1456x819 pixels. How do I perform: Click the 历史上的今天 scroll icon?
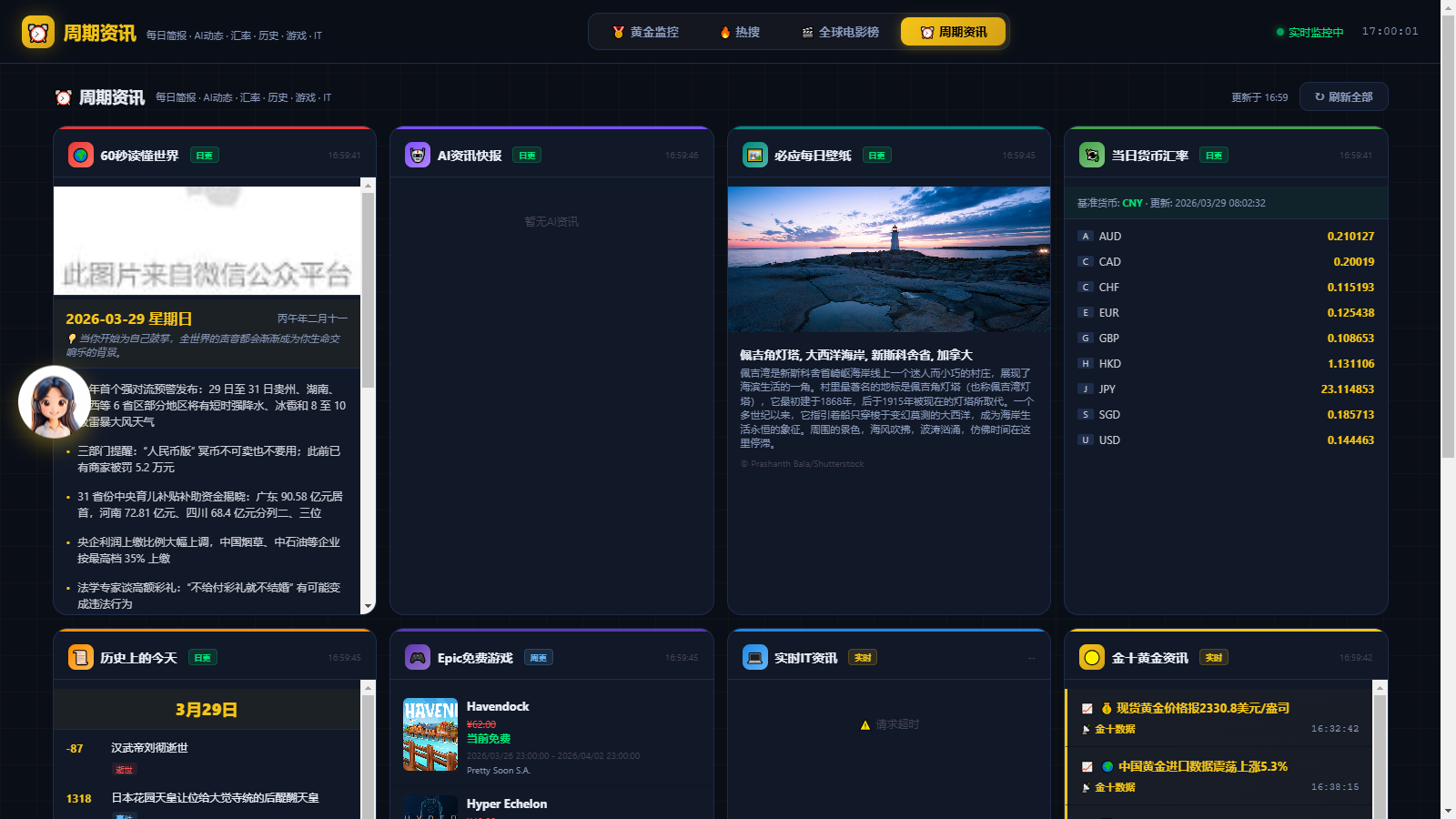point(81,657)
